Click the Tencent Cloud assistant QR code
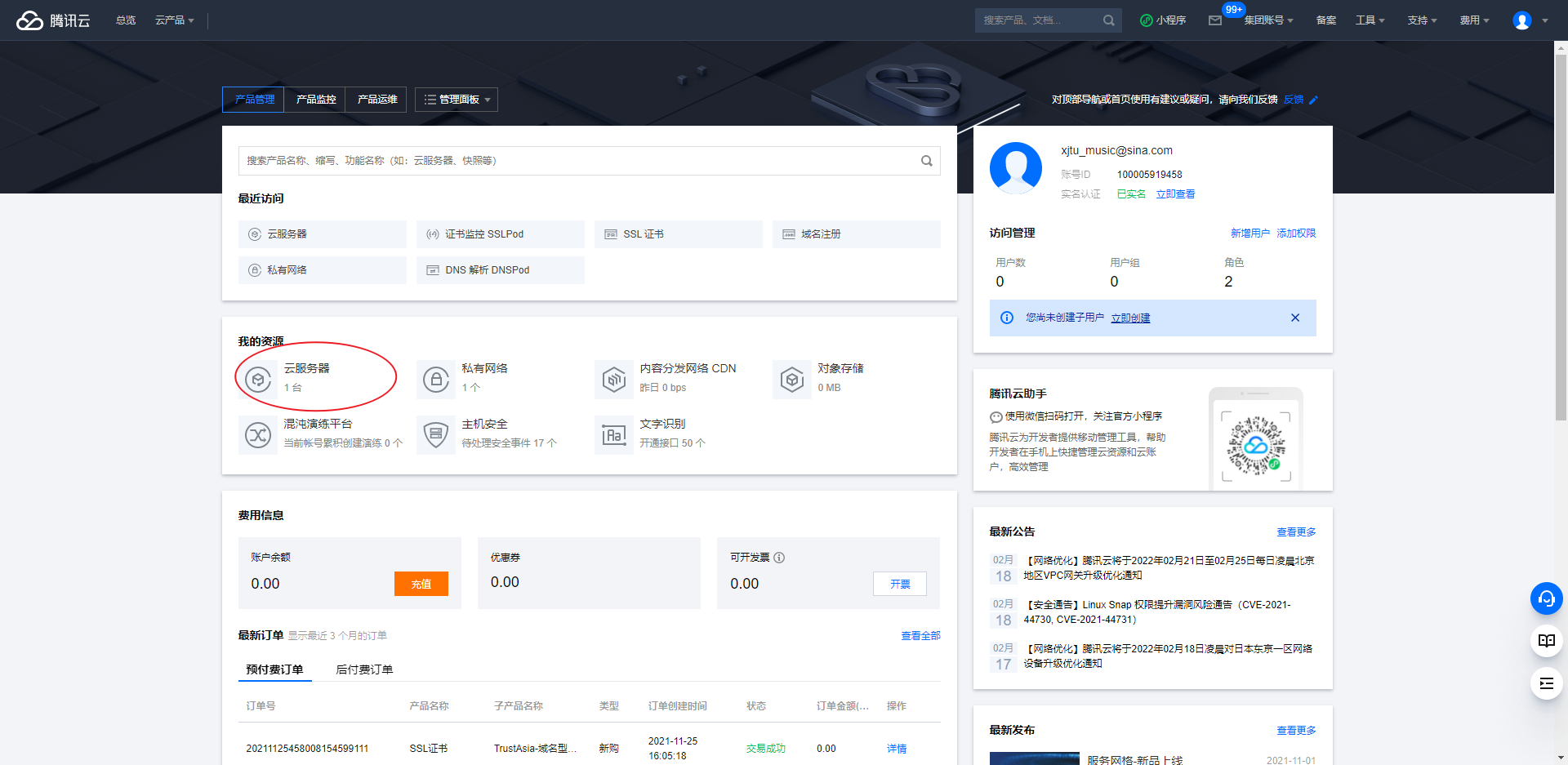 [1256, 446]
